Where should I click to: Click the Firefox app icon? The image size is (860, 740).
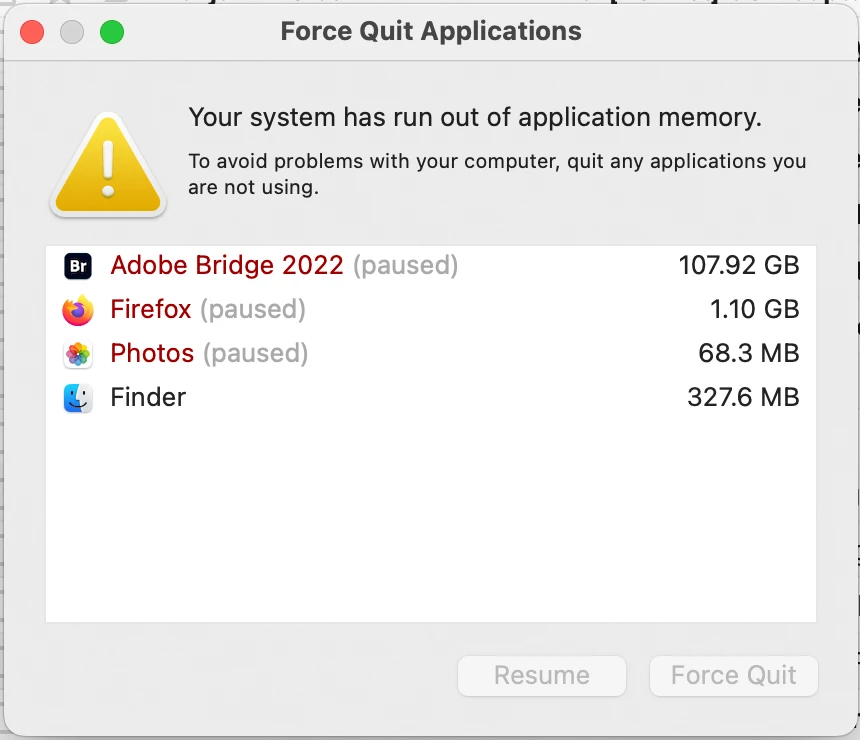(x=78, y=310)
